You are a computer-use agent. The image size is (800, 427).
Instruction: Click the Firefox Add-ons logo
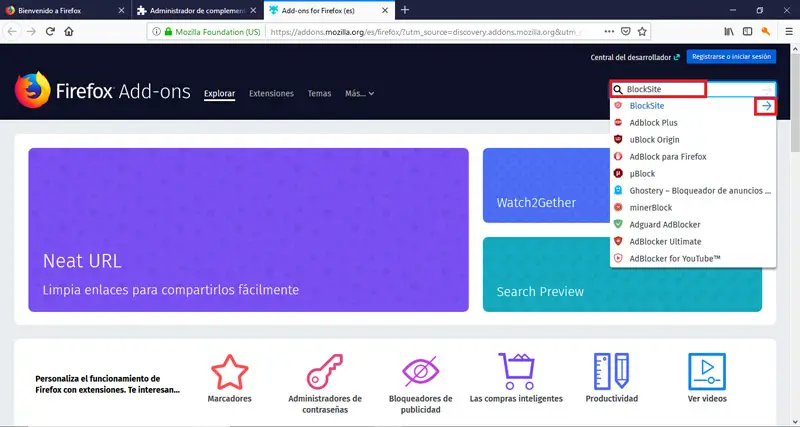[x=103, y=90]
